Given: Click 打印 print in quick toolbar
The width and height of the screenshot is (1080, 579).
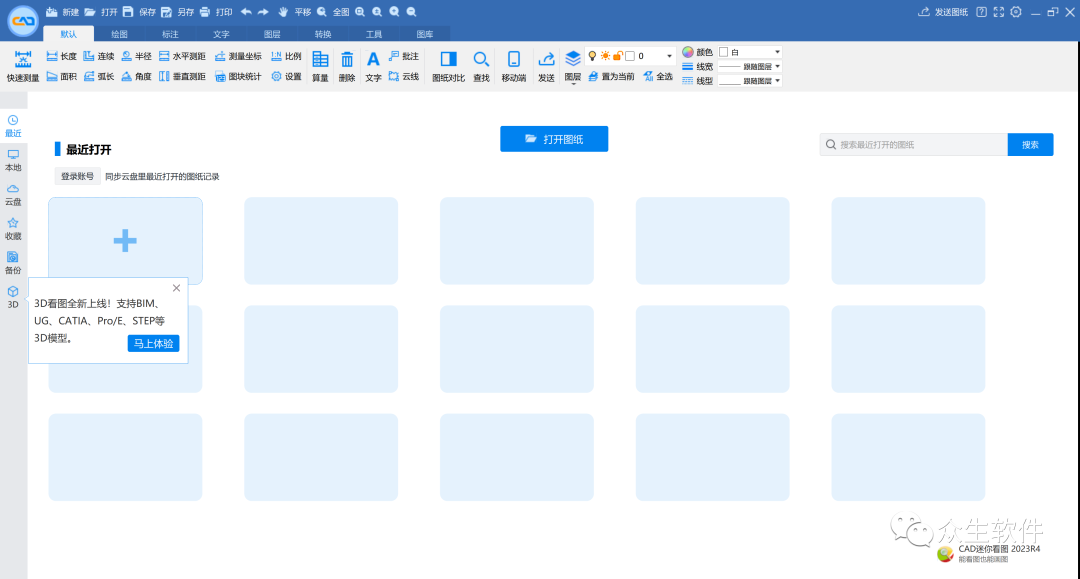Looking at the screenshot, I should 216,12.
